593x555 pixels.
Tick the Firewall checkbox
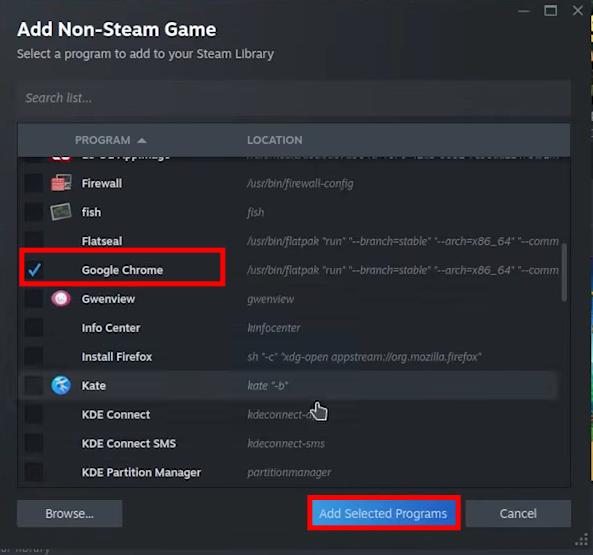[x=34, y=183]
